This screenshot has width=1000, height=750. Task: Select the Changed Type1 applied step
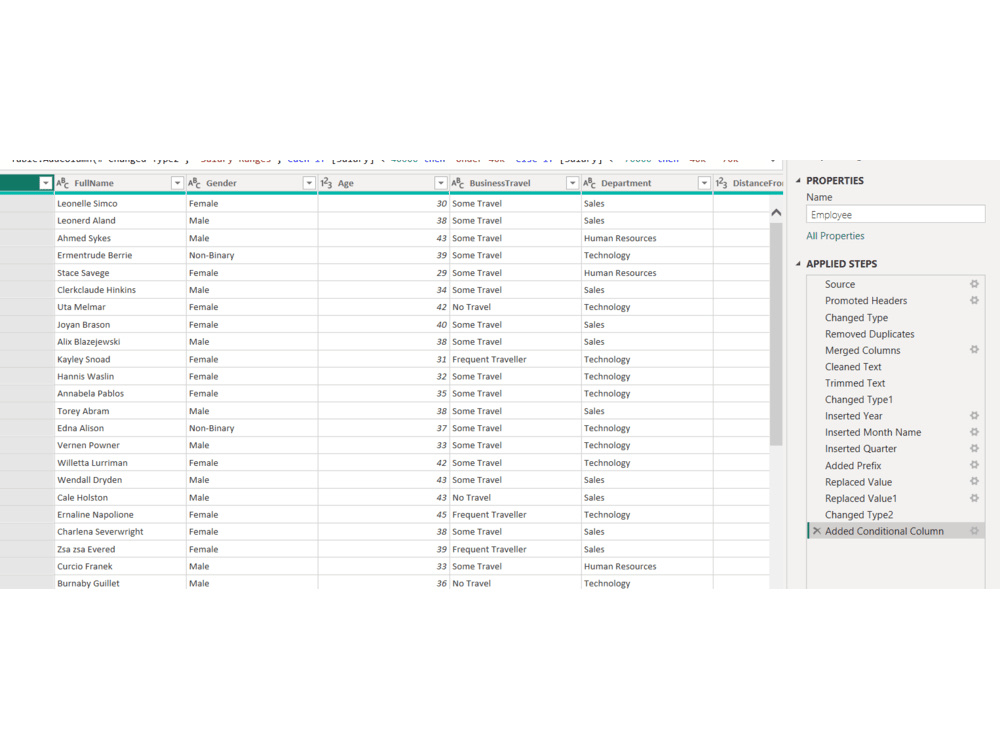click(858, 399)
